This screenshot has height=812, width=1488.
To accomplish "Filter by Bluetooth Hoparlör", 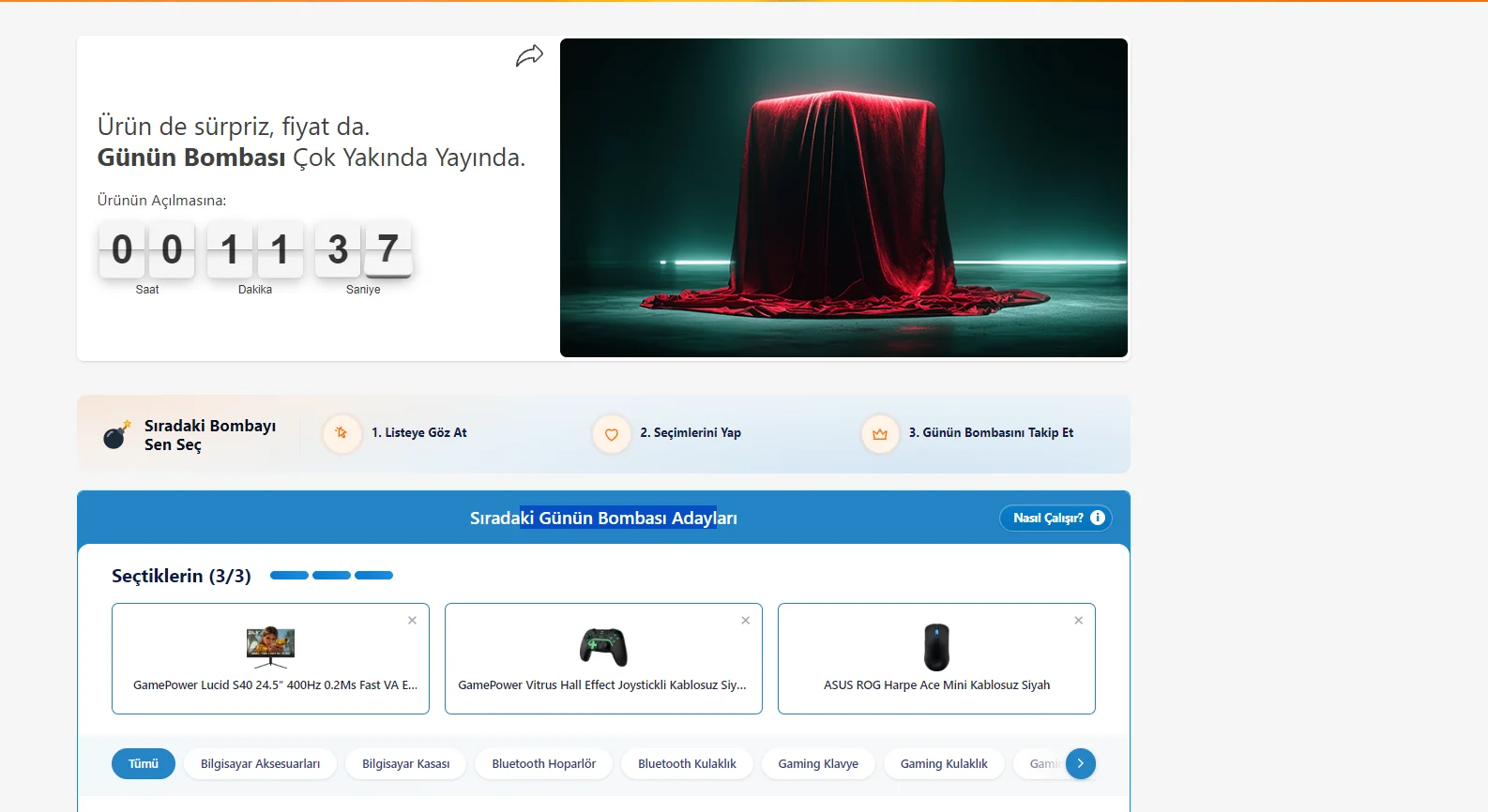I will 544,764.
